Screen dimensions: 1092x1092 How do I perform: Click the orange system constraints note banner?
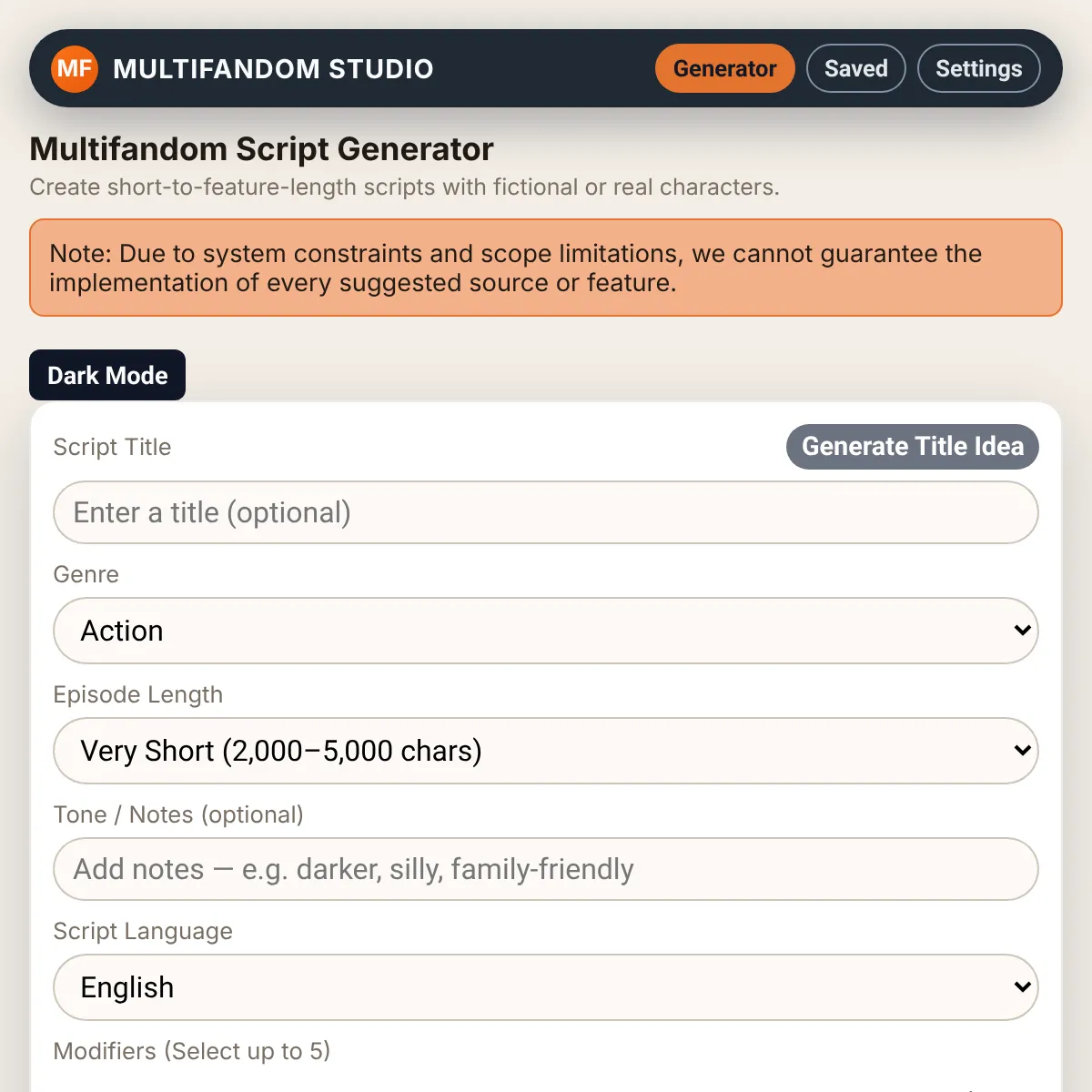546,268
